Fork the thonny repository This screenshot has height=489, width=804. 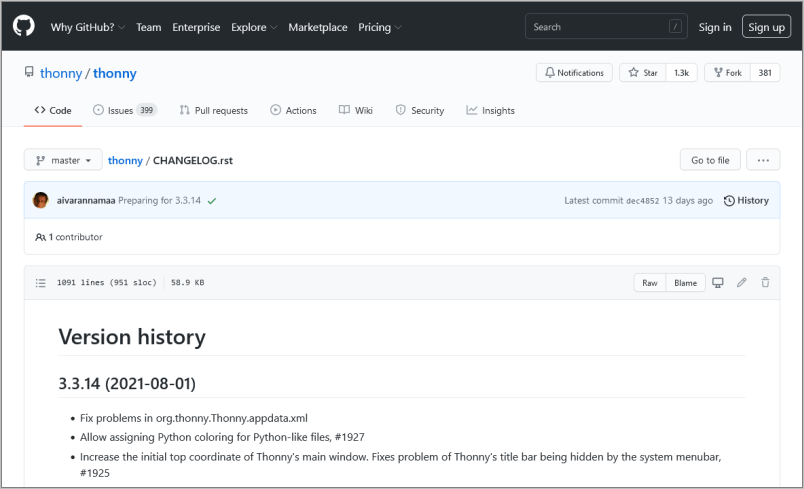(728, 73)
